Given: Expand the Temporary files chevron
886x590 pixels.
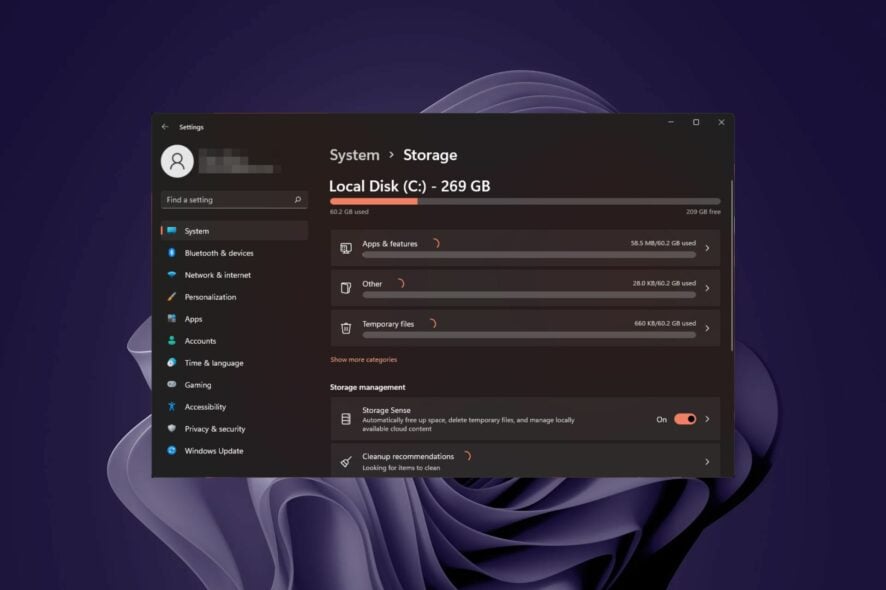Looking at the screenshot, I should [707, 328].
